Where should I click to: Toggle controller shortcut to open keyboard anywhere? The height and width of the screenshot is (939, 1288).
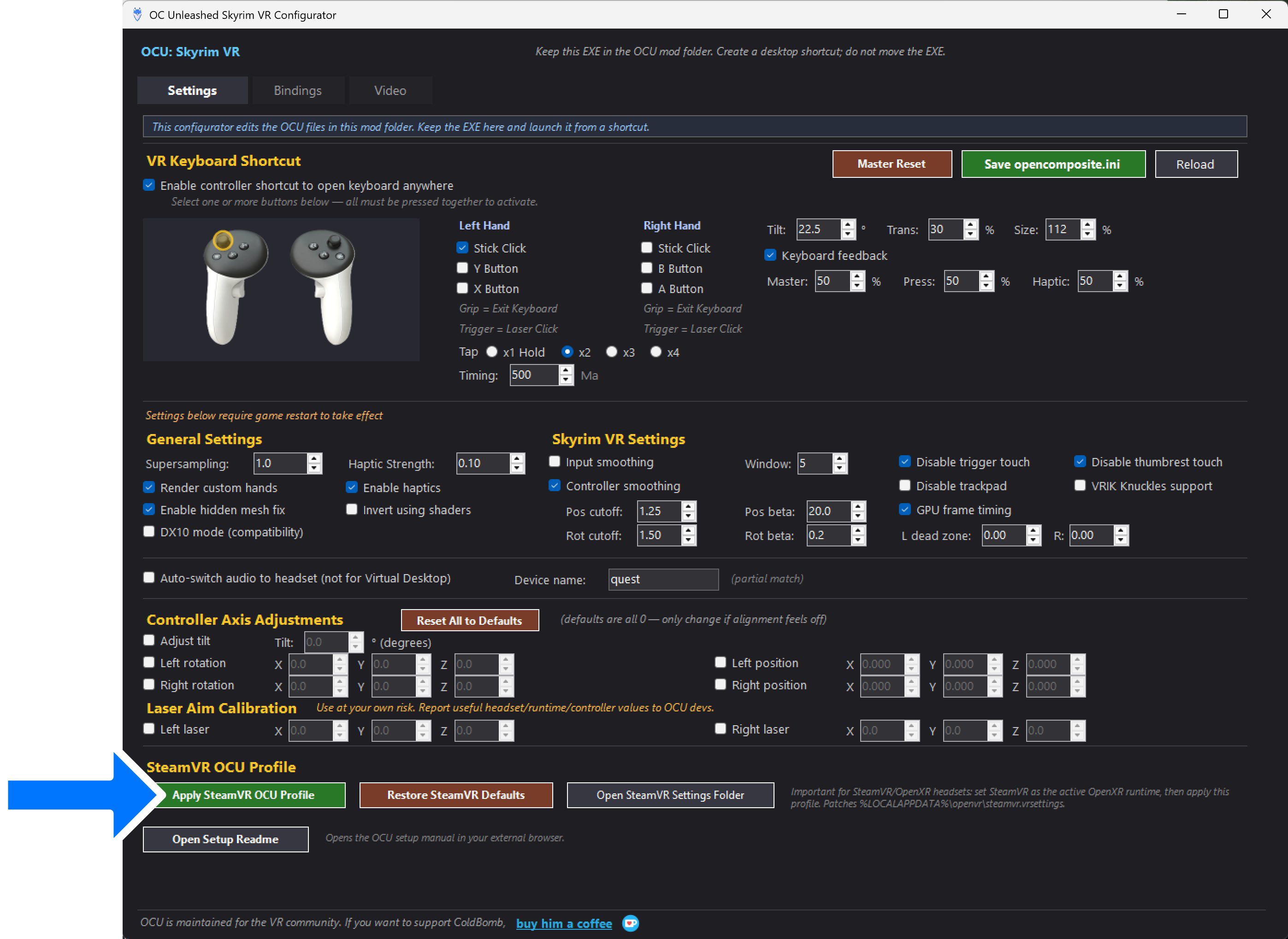point(149,185)
